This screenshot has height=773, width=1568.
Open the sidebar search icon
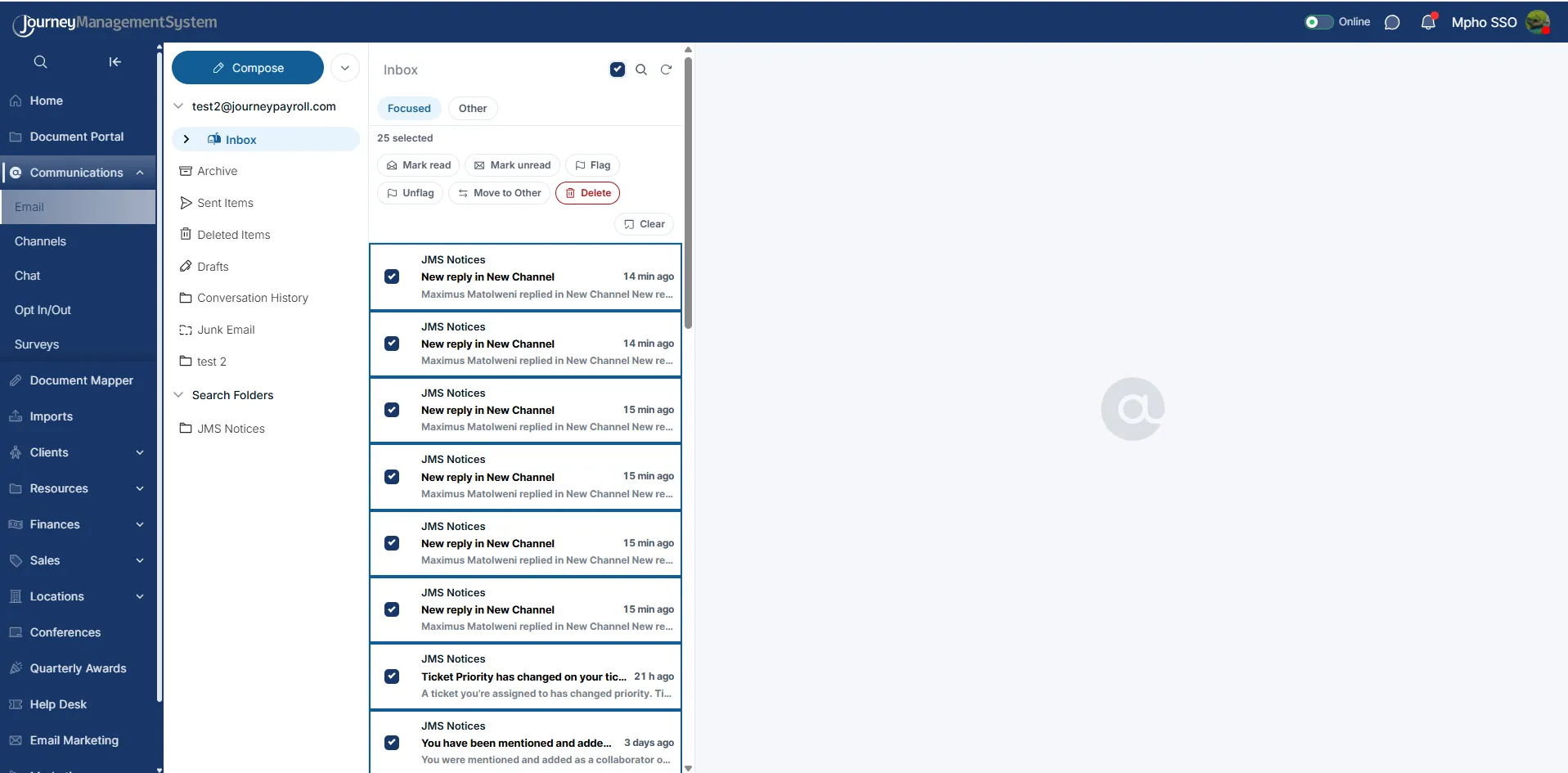[40, 62]
